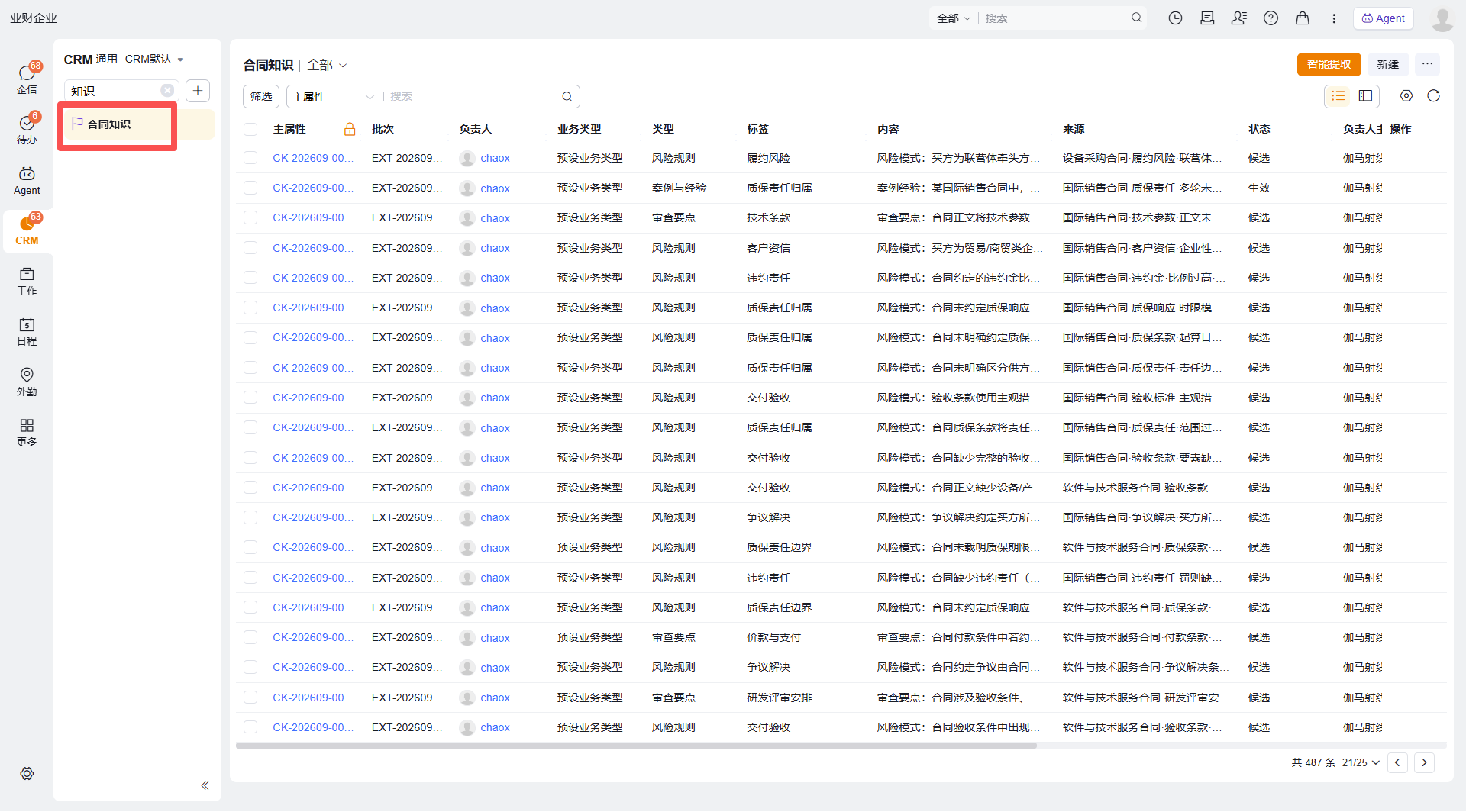The height and width of the screenshot is (812, 1466).
Task: Open the 企信 messaging sidebar icon
Action: pyautogui.click(x=27, y=79)
